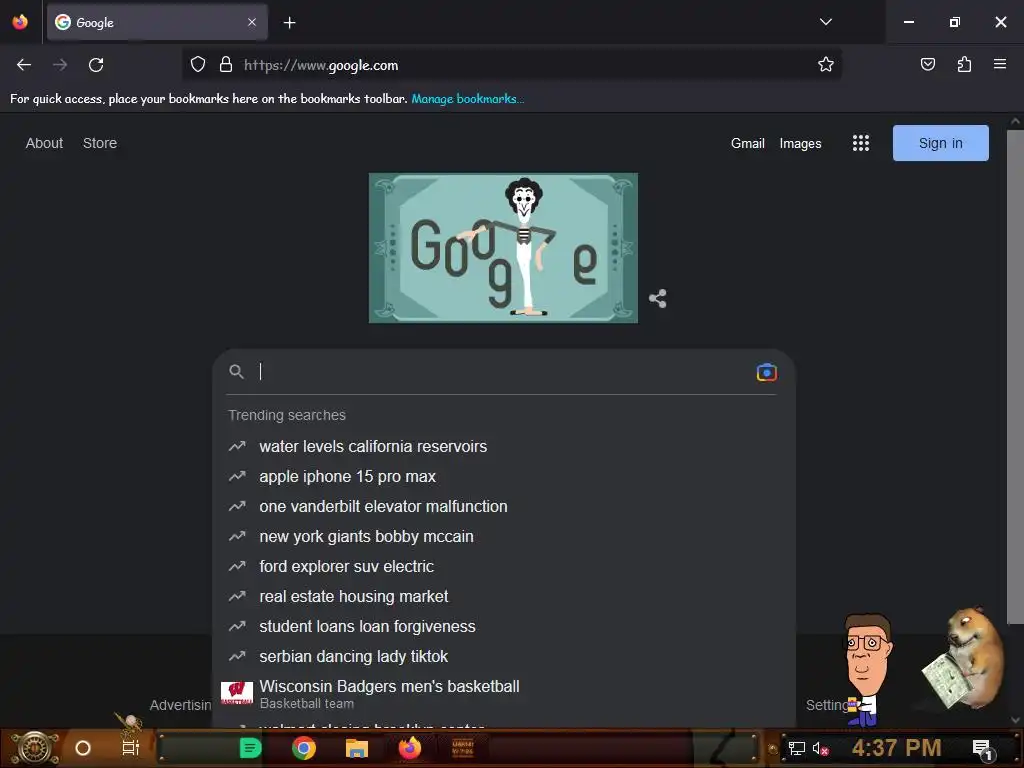The height and width of the screenshot is (768, 1024).
Task: Open the green notes app on taskbar
Action: tap(250, 748)
